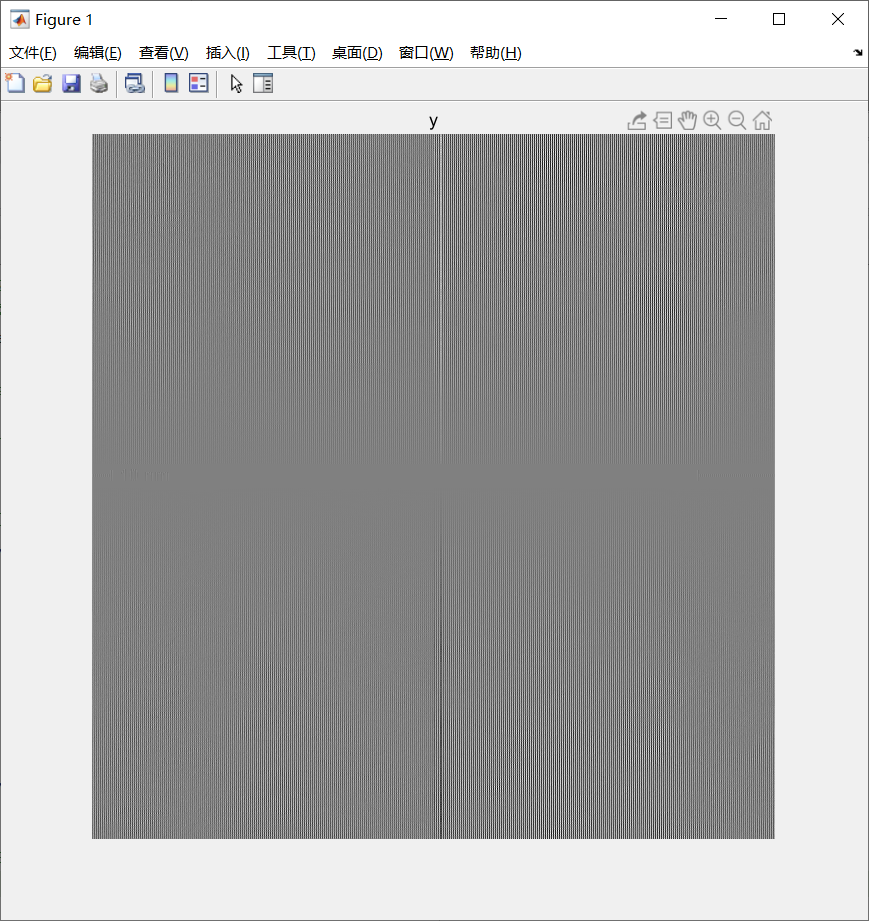This screenshot has width=869, height=921.
Task: Insert a colorbar into the plot
Action: (170, 83)
